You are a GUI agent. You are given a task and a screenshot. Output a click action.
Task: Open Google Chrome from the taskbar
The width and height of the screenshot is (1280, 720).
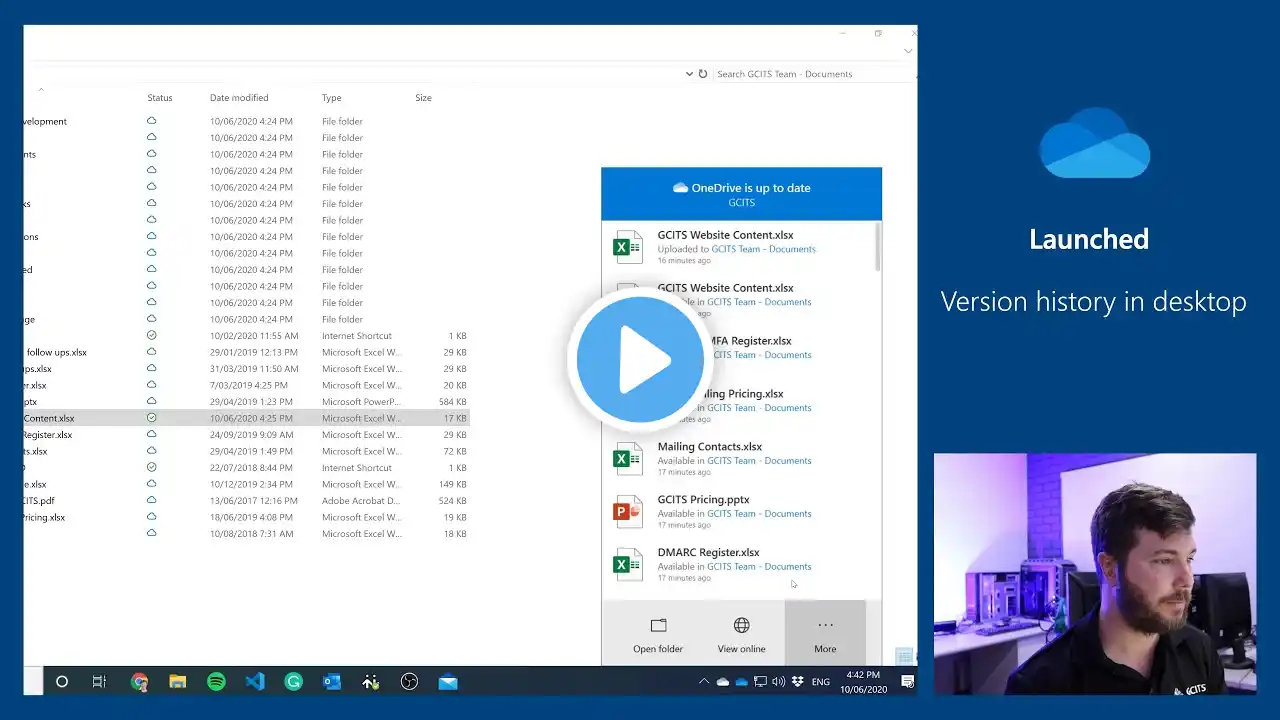point(139,682)
